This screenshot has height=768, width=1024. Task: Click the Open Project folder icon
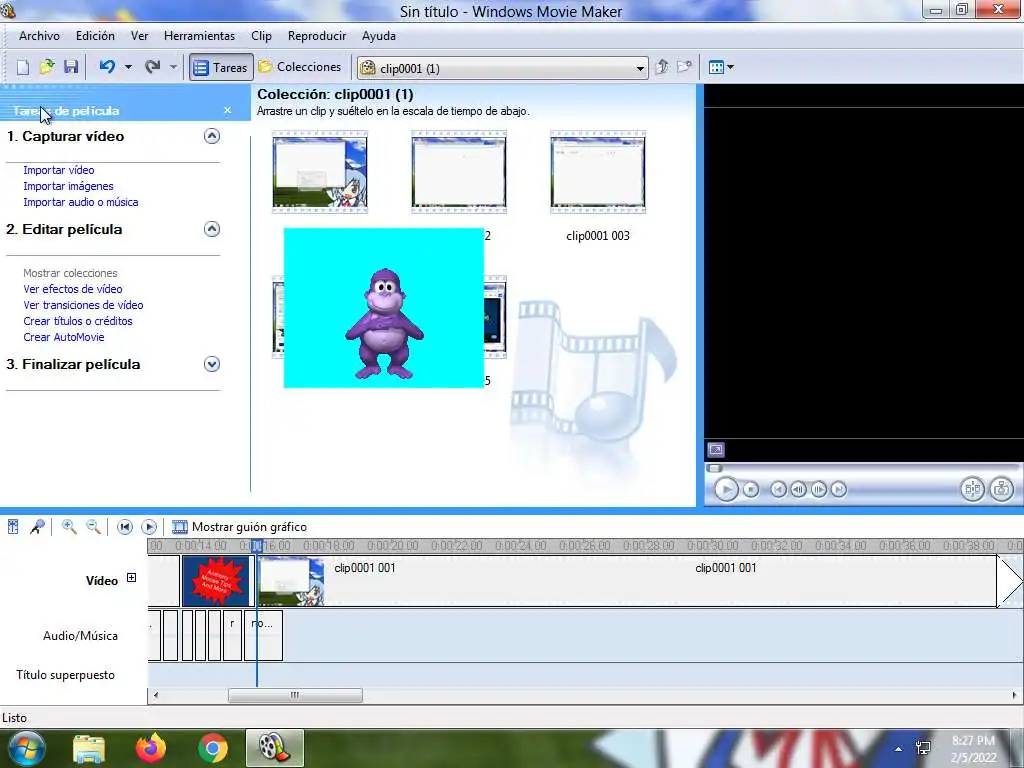tap(47, 67)
